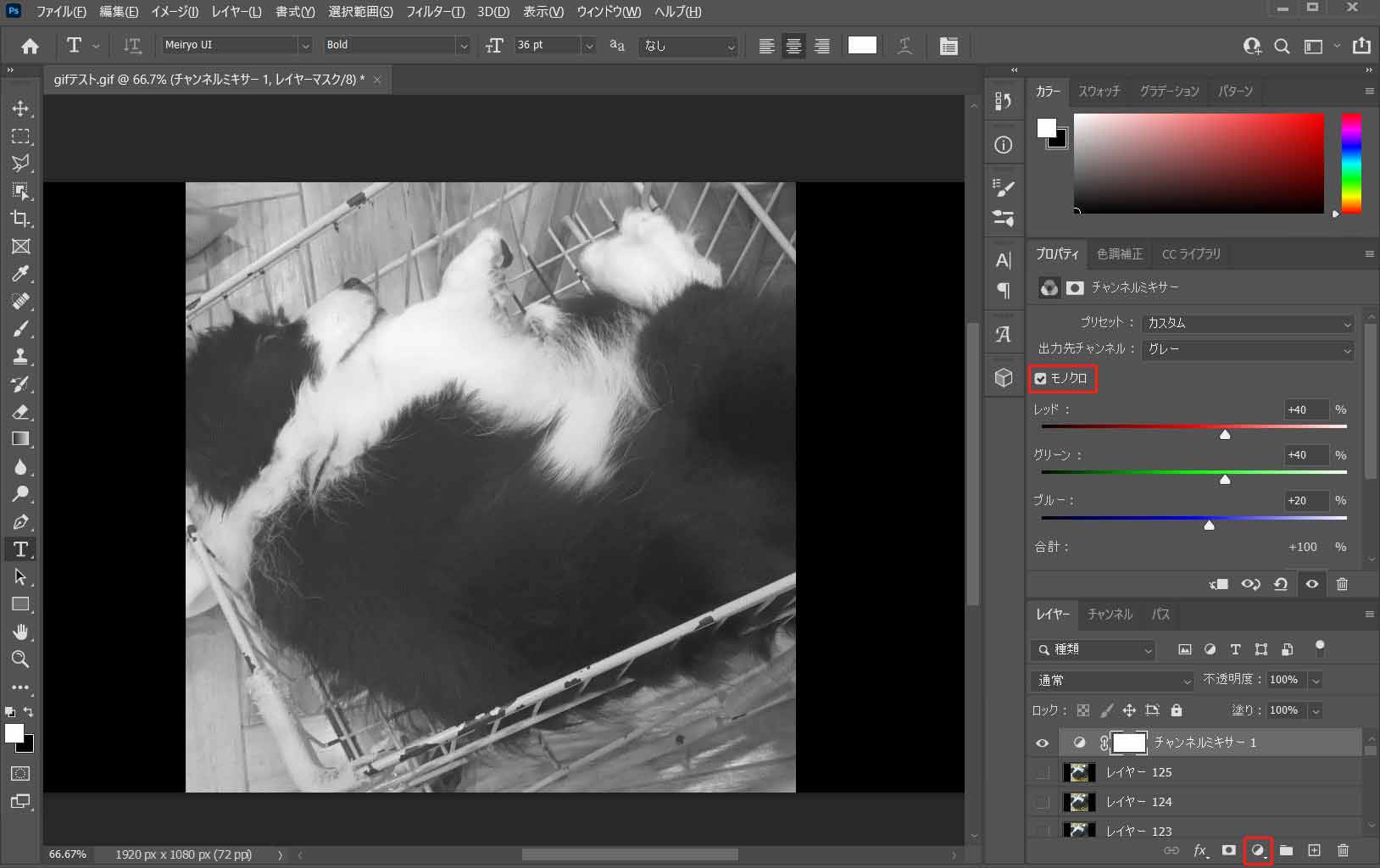Viewport: 1380px width, 868px height.
Task: Open the Glyphs panel icon
Action: pyautogui.click(x=1004, y=333)
